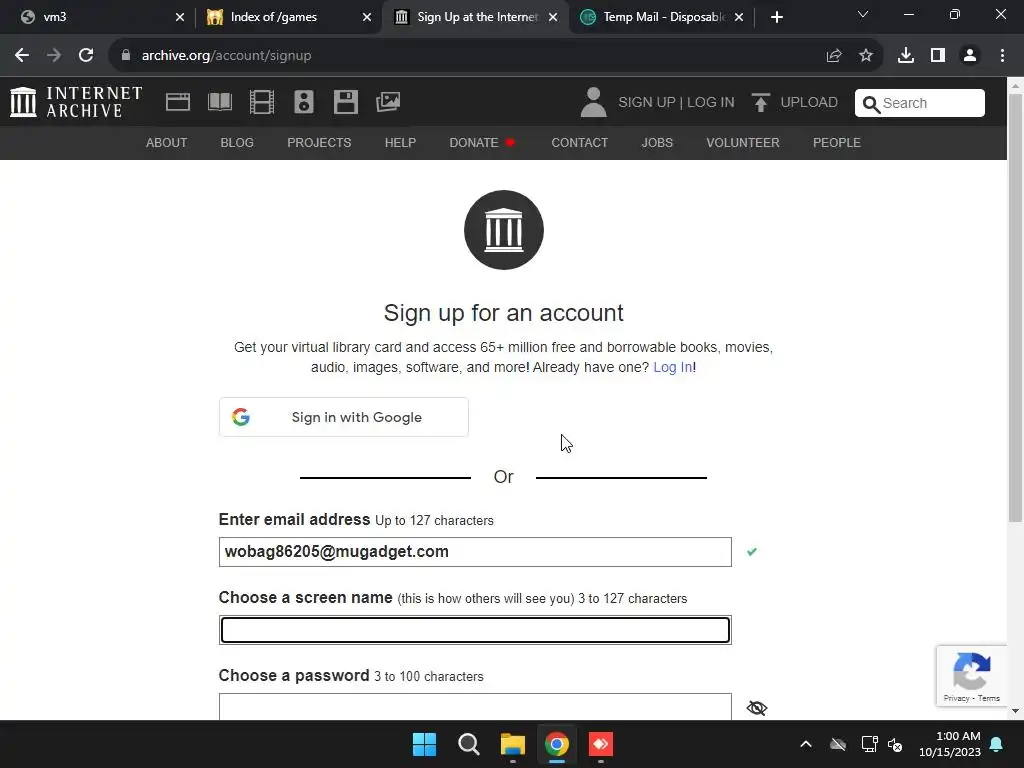The image size is (1024, 768).
Task: Open Chrome profile icon
Action: pyautogui.click(x=970, y=56)
